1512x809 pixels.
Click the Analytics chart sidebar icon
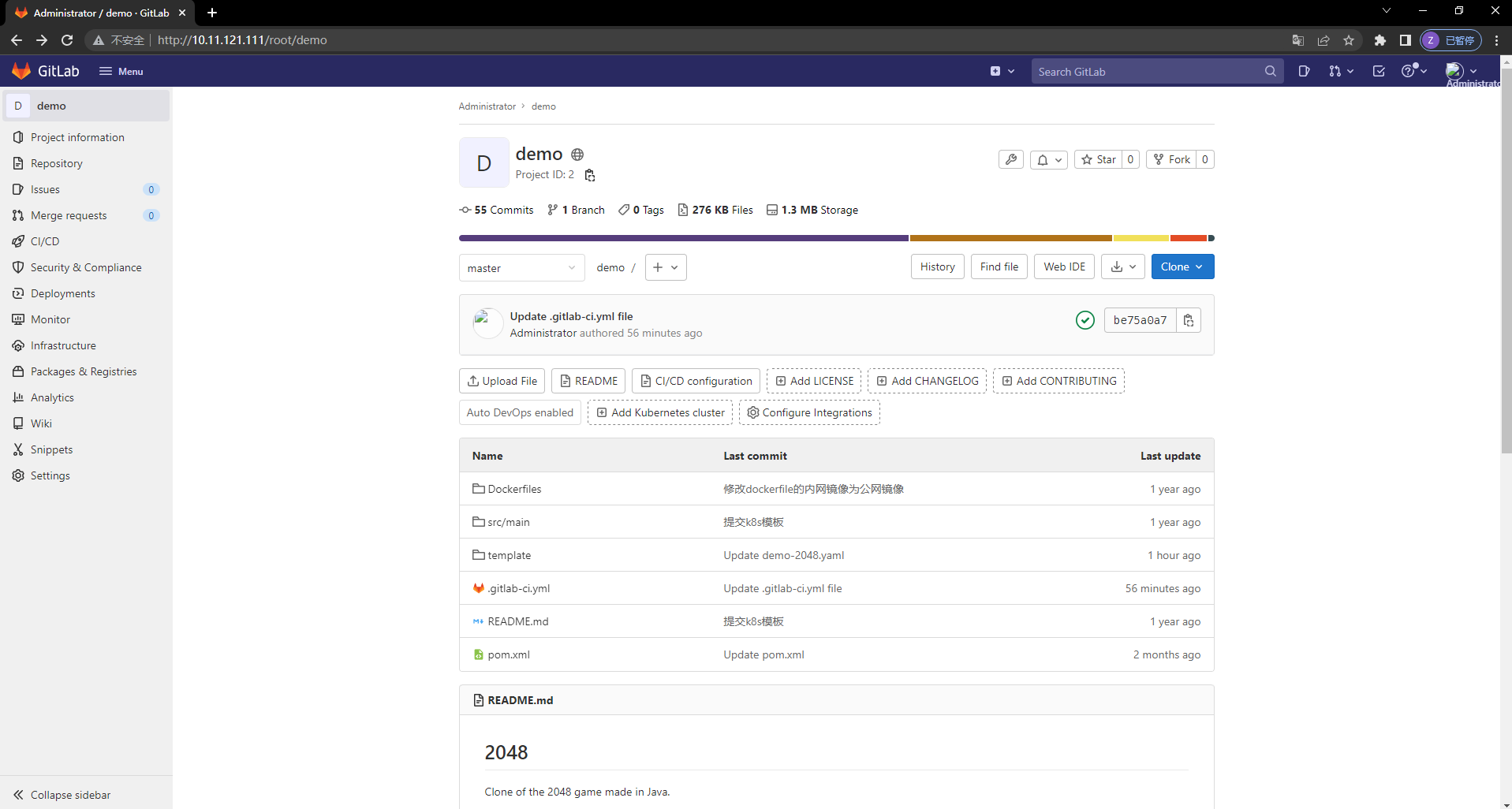coord(18,397)
